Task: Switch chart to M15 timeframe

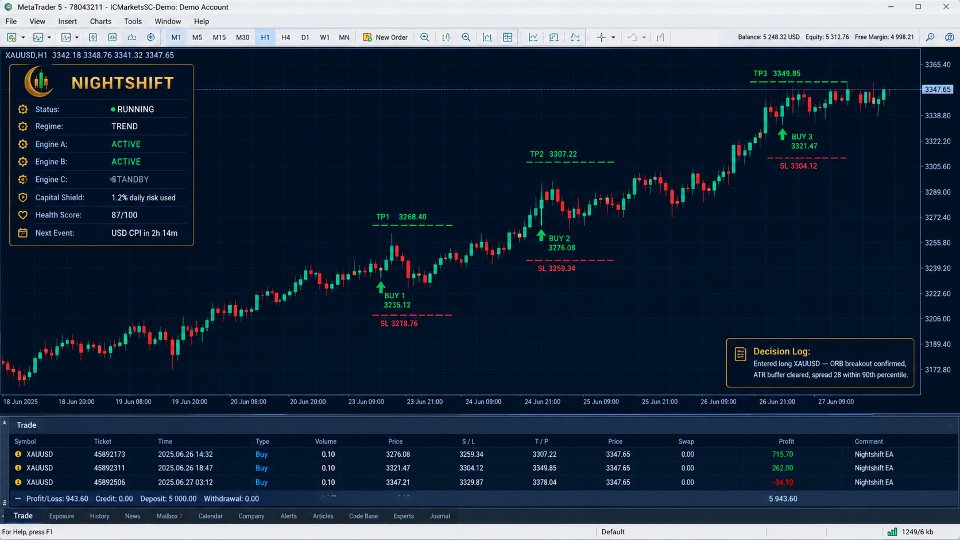Action: coord(219,37)
